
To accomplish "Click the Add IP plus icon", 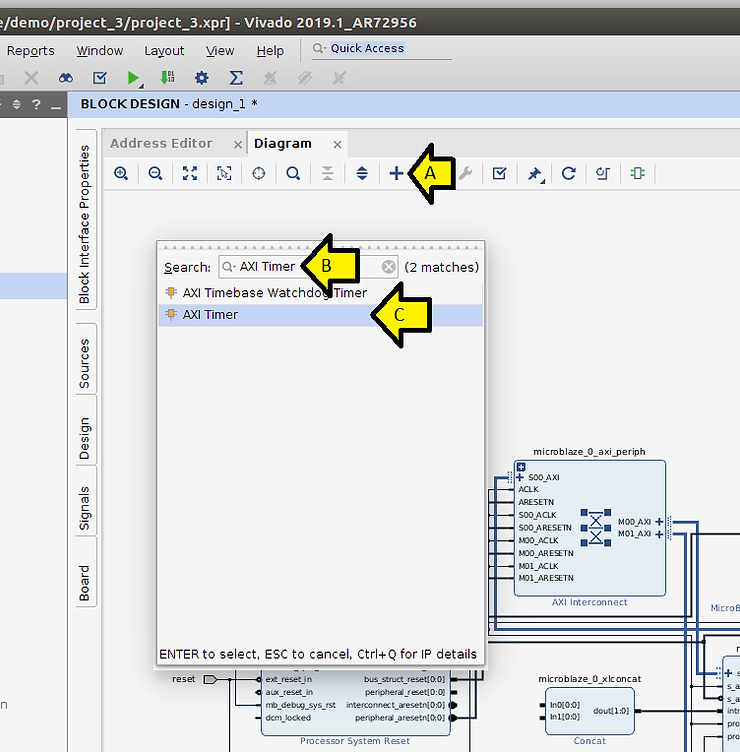I will (396, 173).
